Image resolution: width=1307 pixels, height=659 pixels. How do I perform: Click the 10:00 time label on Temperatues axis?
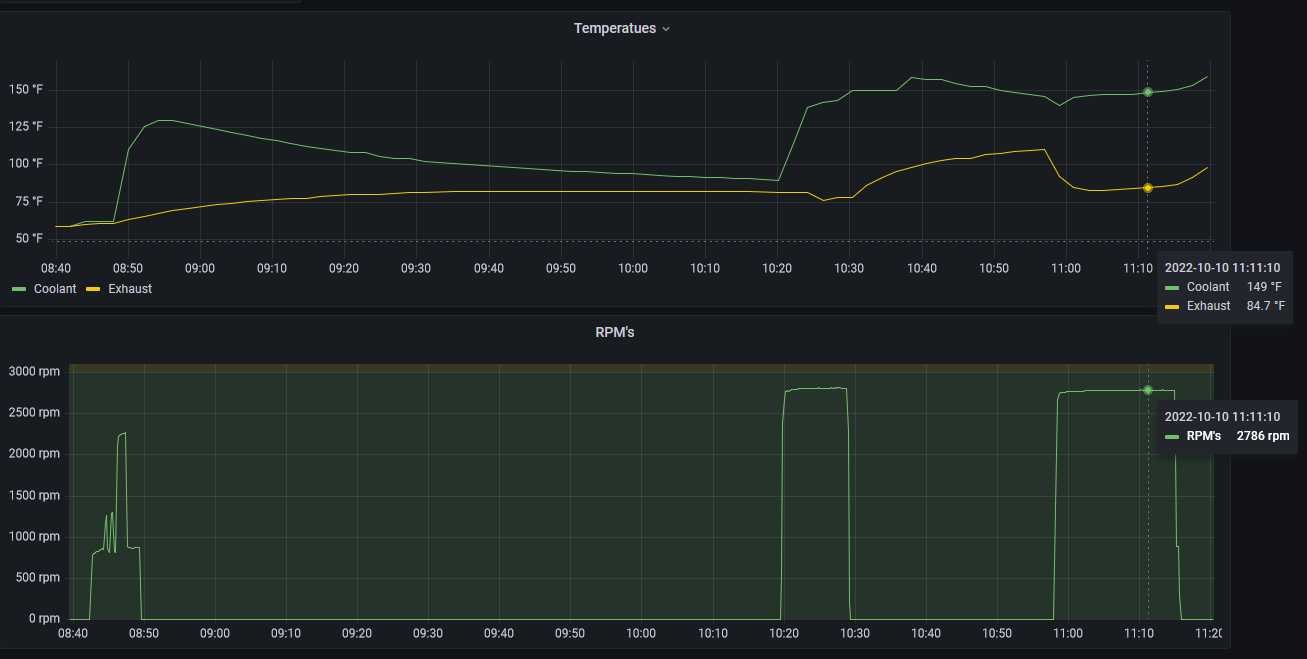633,268
